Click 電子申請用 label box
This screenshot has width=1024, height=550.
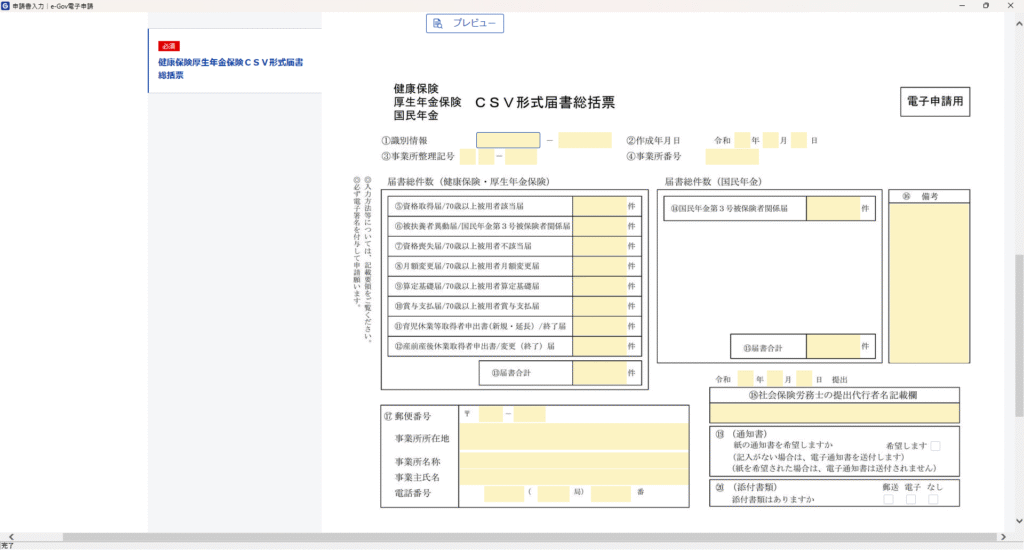[x=935, y=102]
